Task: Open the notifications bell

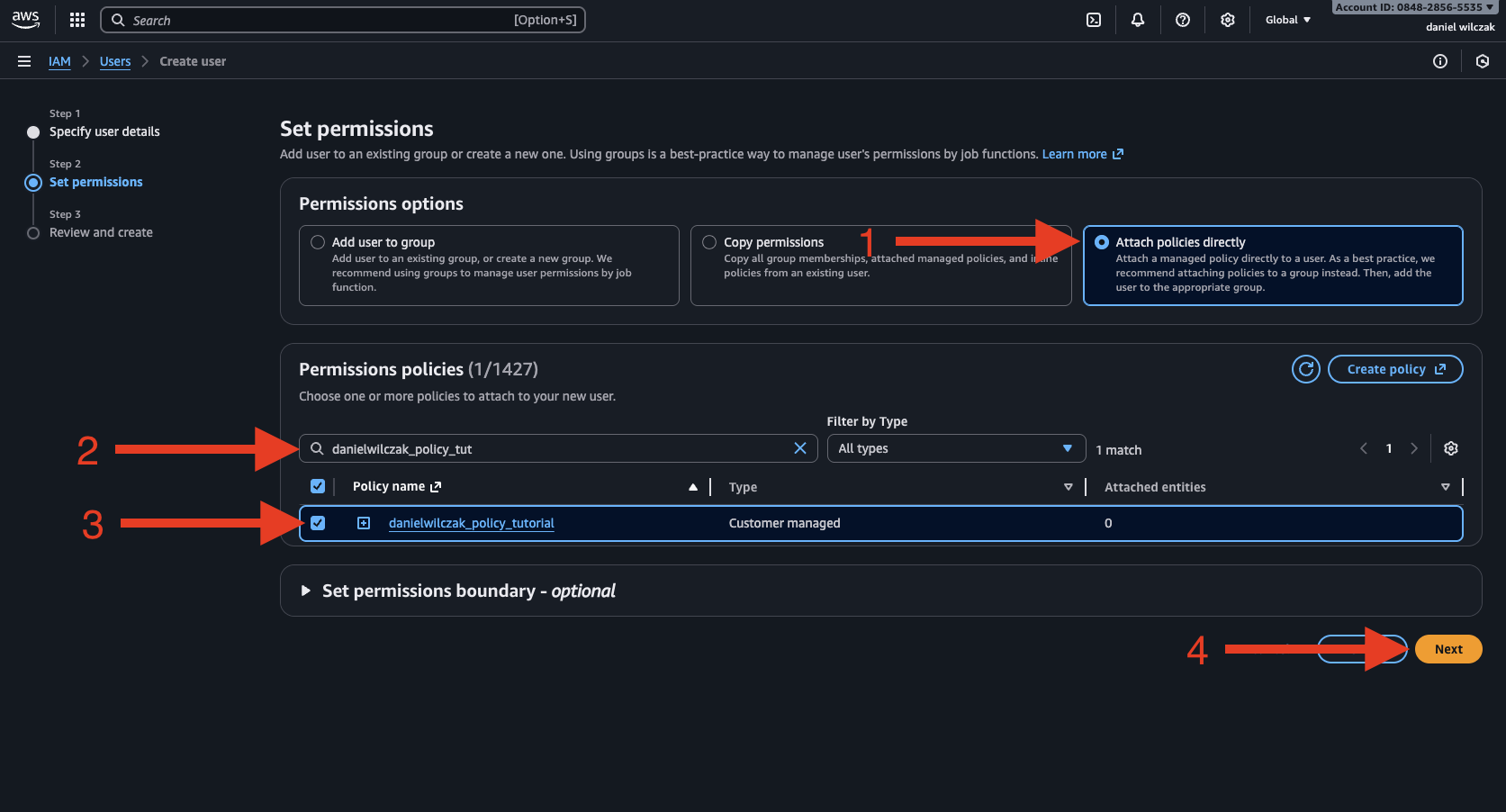Action: (x=1138, y=20)
